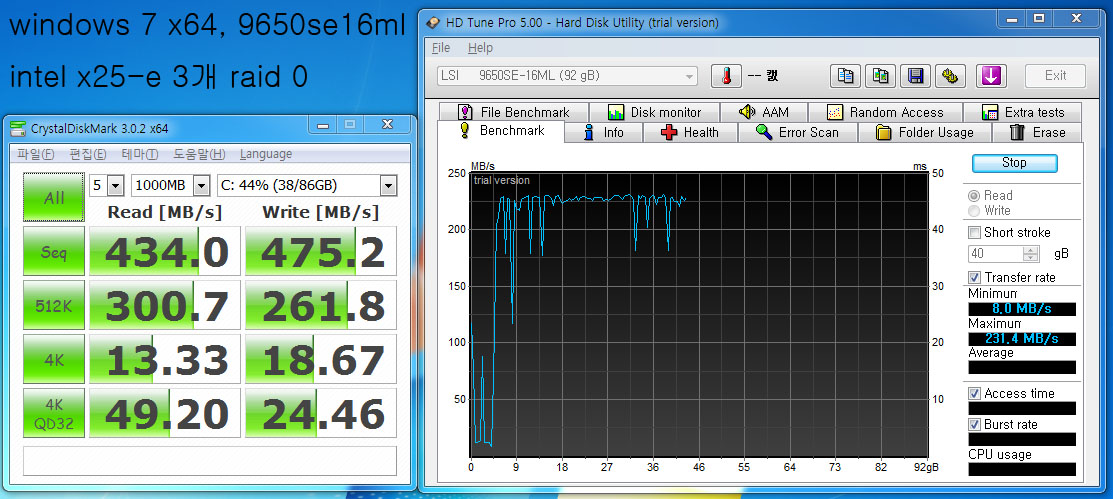
Task: Open the File Benchmark tab
Action: (514, 112)
